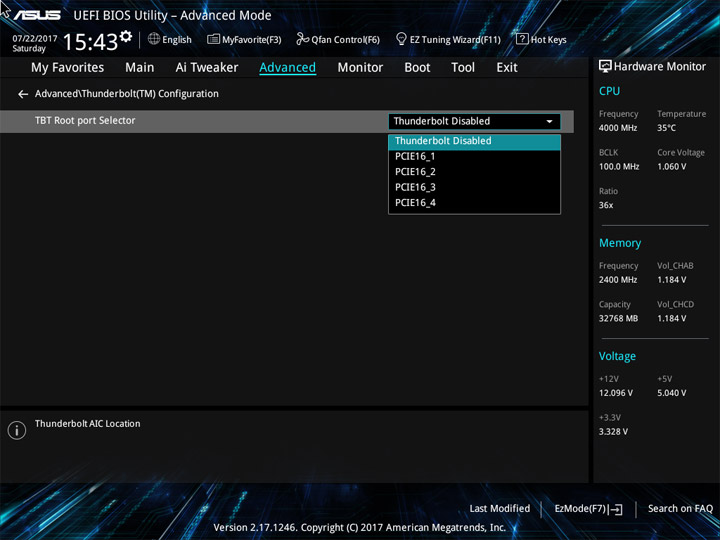Show the Hot Keys list label
The width and height of the screenshot is (720, 540).
pos(549,40)
